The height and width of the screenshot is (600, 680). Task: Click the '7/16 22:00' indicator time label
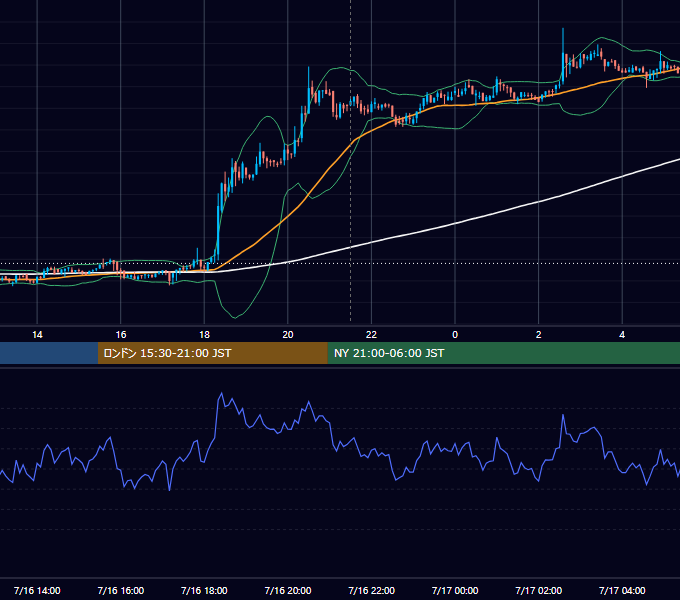pyautogui.click(x=371, y=590)
